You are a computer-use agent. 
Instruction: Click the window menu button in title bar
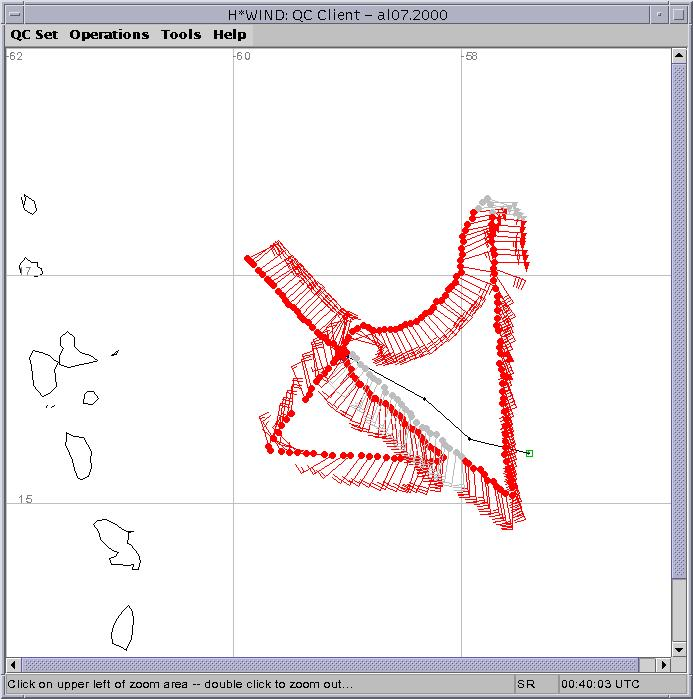click(x=12, y=14)
